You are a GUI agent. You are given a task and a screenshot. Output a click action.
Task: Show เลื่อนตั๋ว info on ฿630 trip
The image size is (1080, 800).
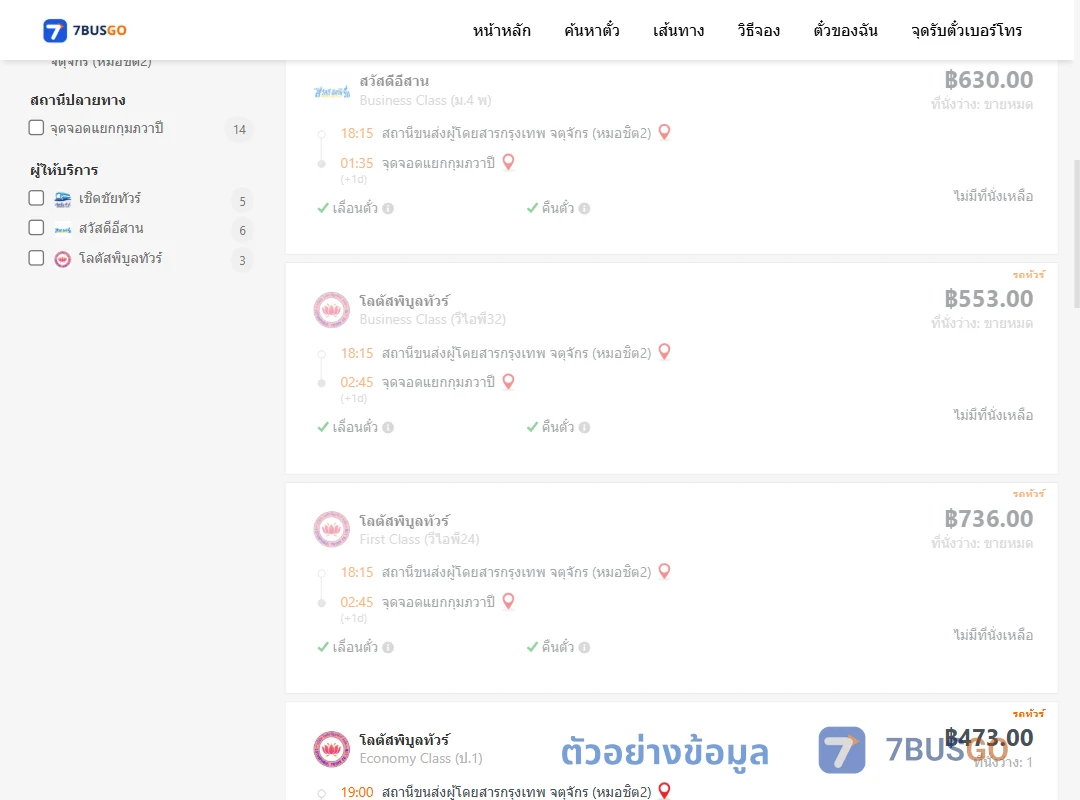click(x=388, y=208)
